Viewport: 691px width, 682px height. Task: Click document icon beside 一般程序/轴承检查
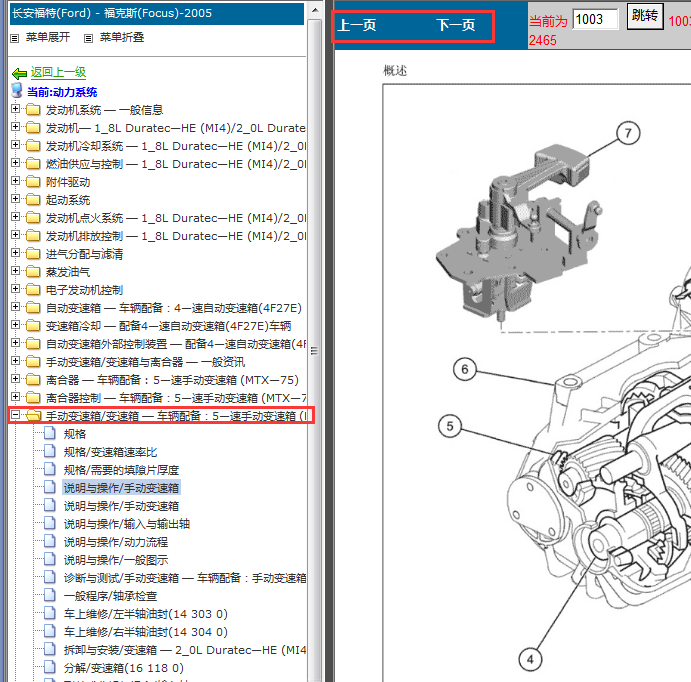coord(50,595)
